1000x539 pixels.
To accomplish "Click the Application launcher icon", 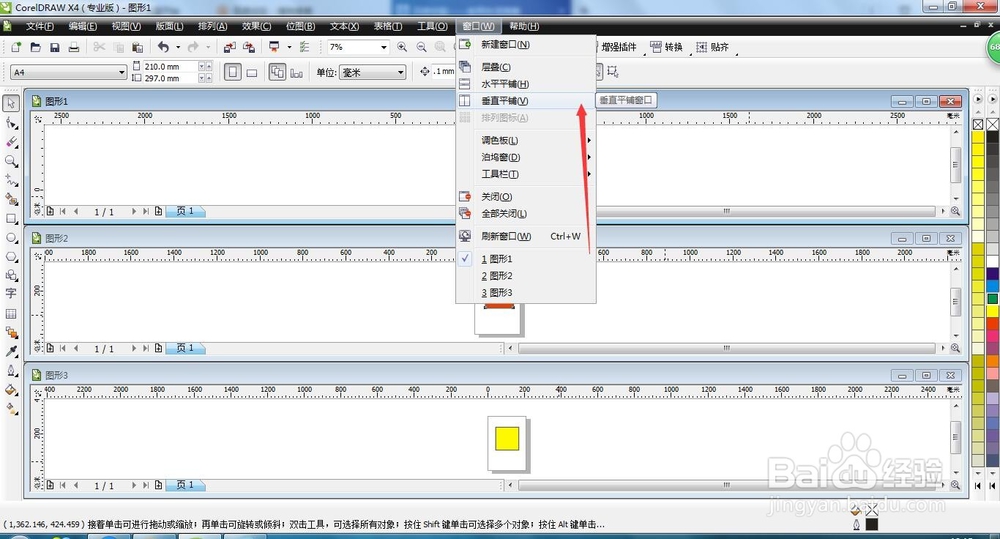I will point(274,47).
